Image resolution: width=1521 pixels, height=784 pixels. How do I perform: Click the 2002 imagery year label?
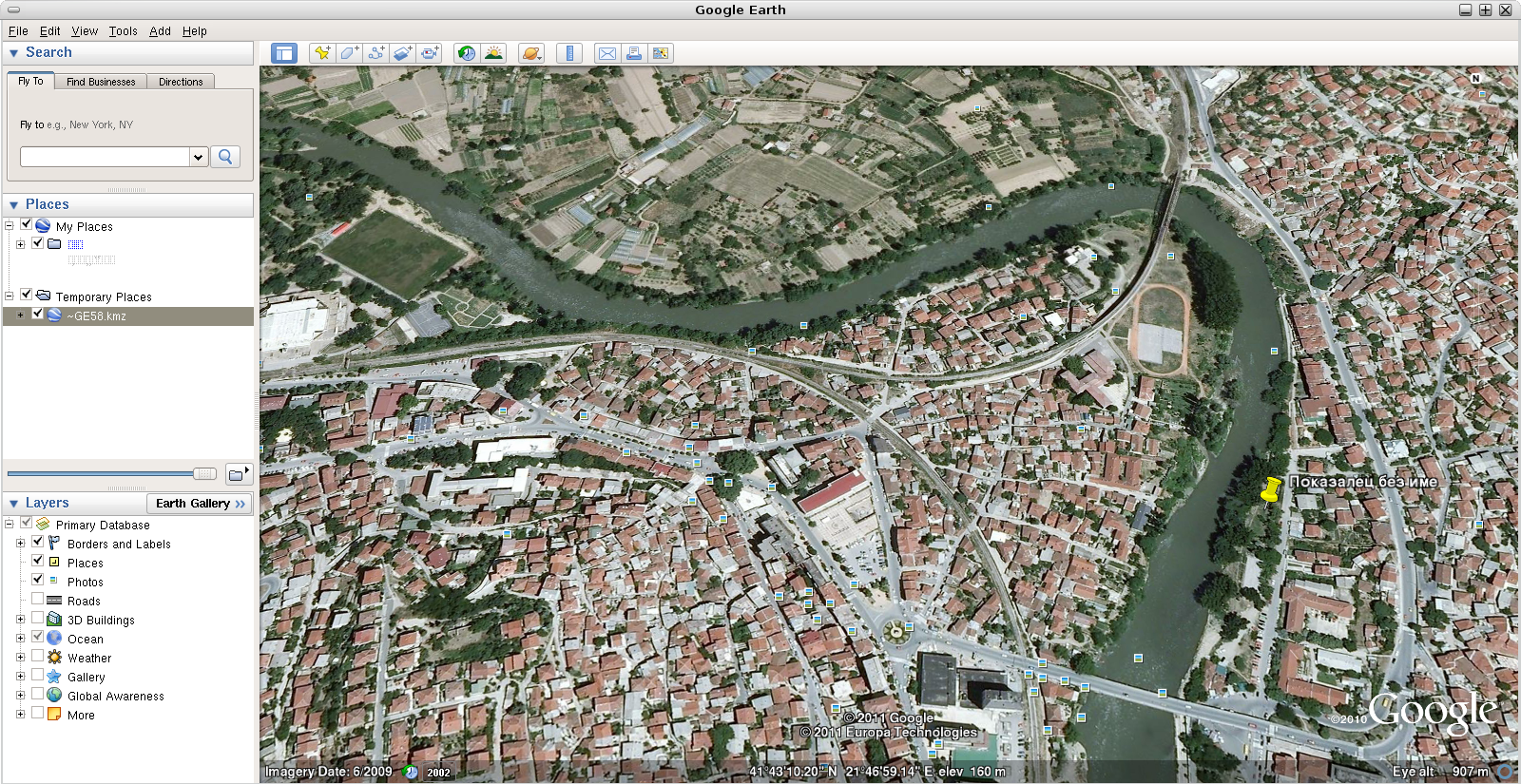point(438,773)
